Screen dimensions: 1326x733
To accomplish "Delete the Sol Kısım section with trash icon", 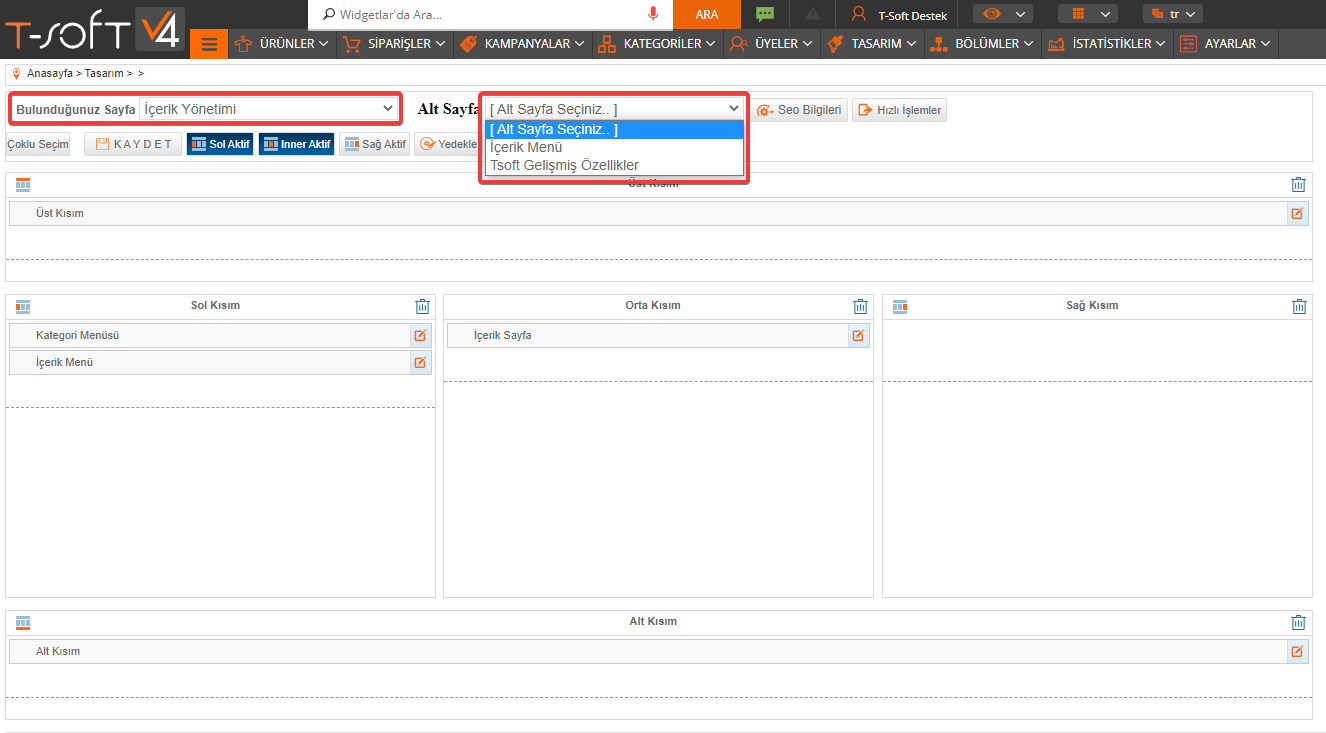I will click(422, 307).
